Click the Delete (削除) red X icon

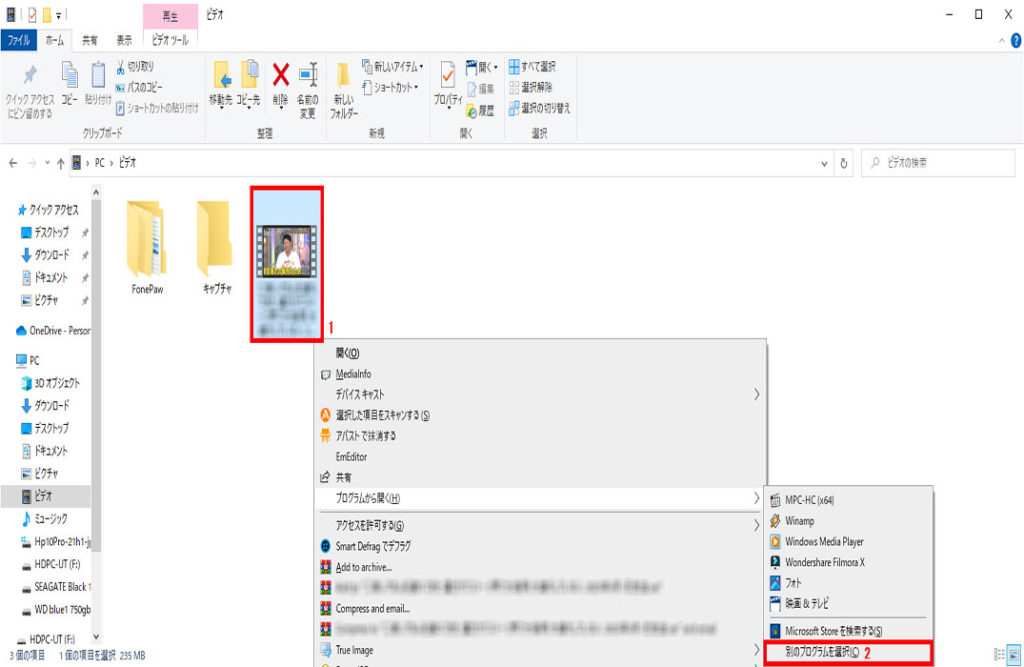281,76
